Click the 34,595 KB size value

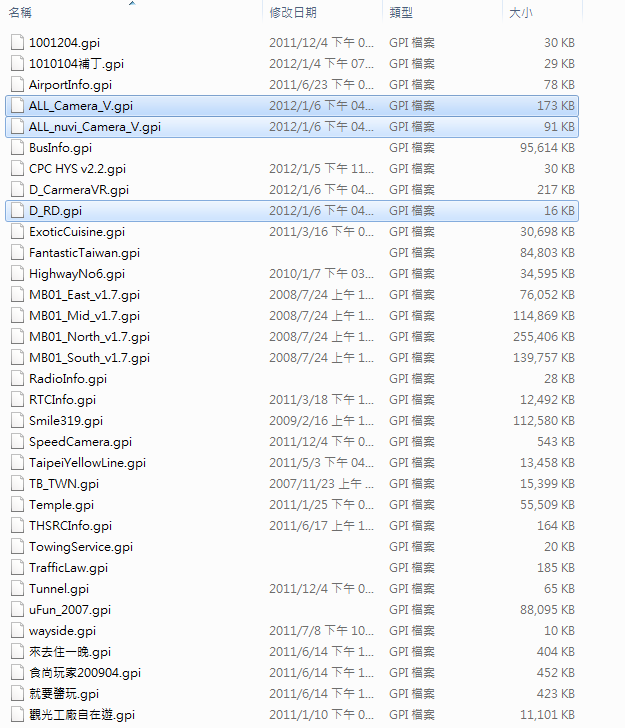click(547, 274)
